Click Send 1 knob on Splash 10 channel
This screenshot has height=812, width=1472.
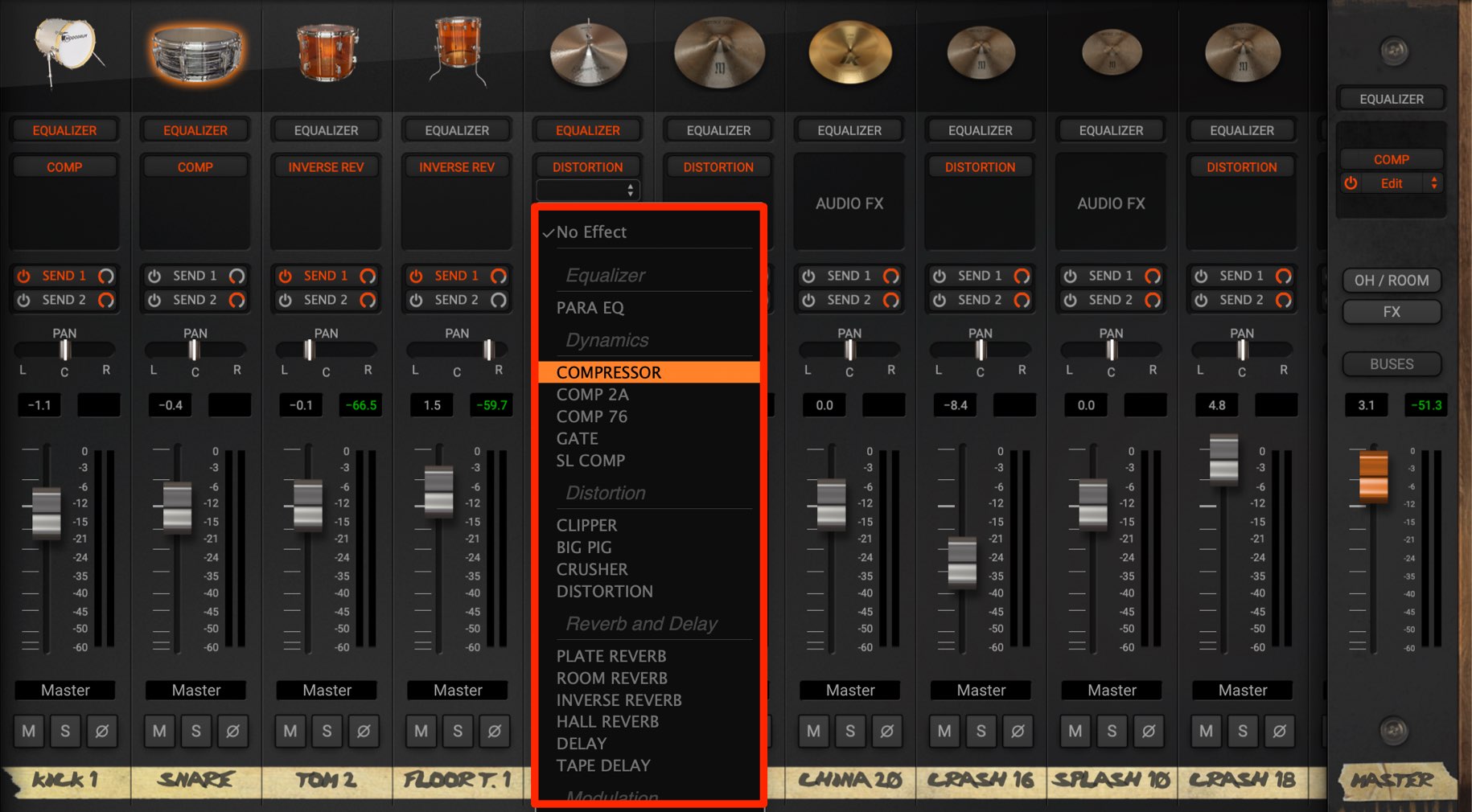tap(1153, 276)
